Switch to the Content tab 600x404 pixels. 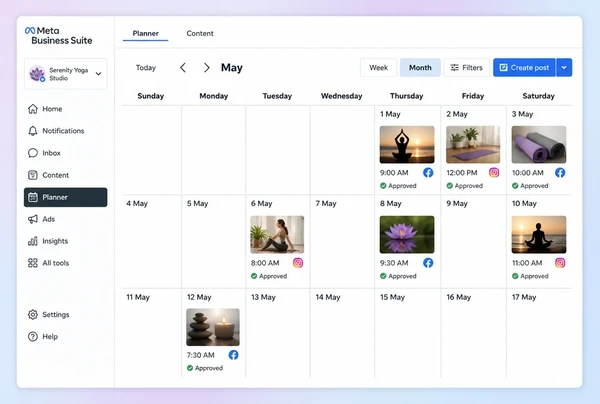point(200,33)
